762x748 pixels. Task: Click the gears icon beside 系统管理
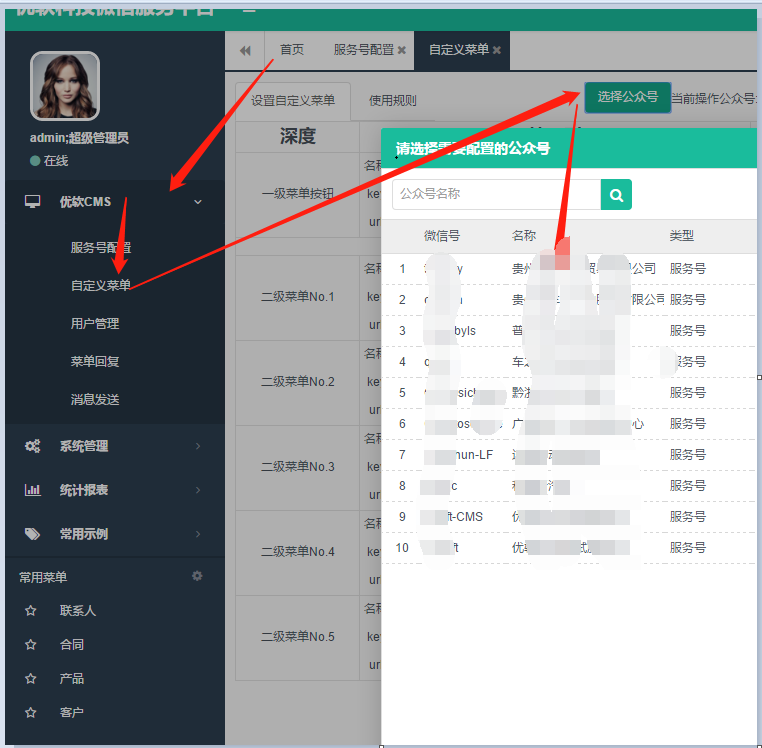(x=33, y=446)
